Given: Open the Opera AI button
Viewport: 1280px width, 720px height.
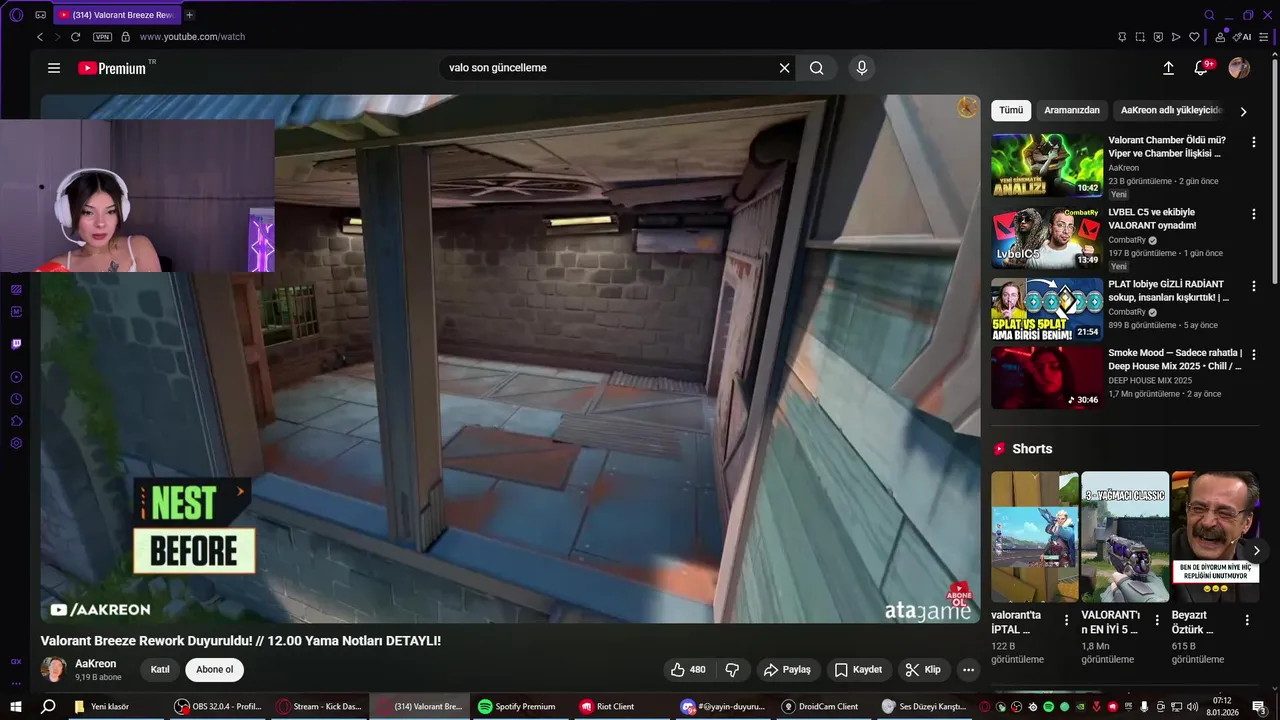Looking at the screenshot, I should coord(1243,37).
